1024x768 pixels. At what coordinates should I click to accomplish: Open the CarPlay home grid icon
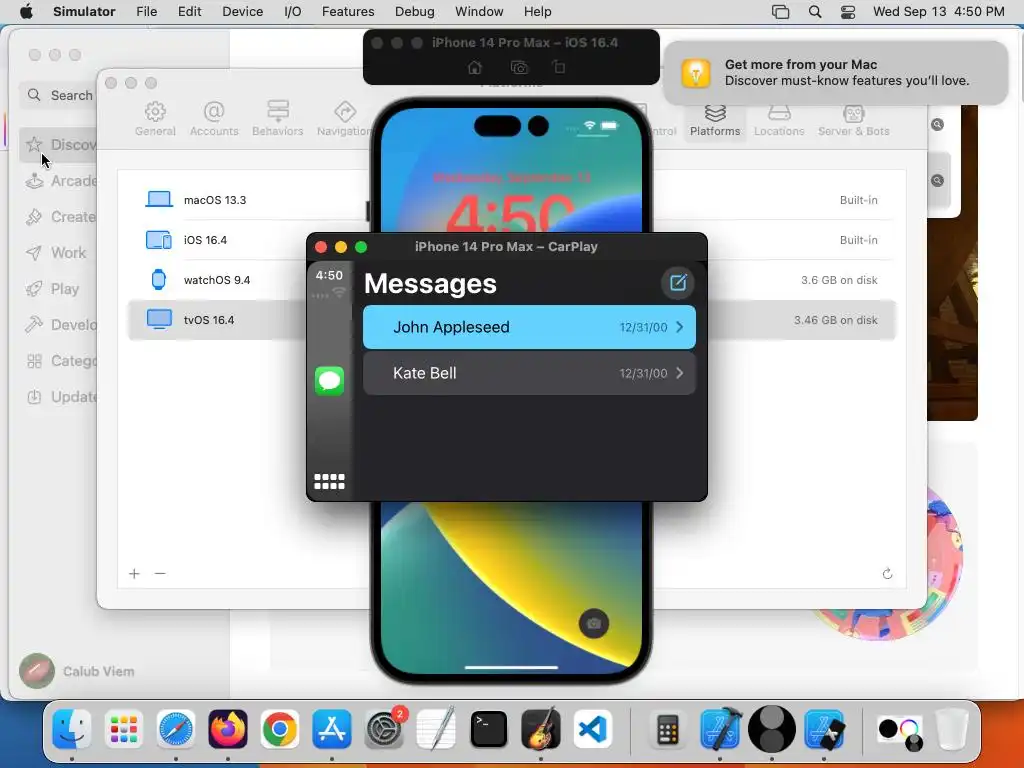(329, 482)
